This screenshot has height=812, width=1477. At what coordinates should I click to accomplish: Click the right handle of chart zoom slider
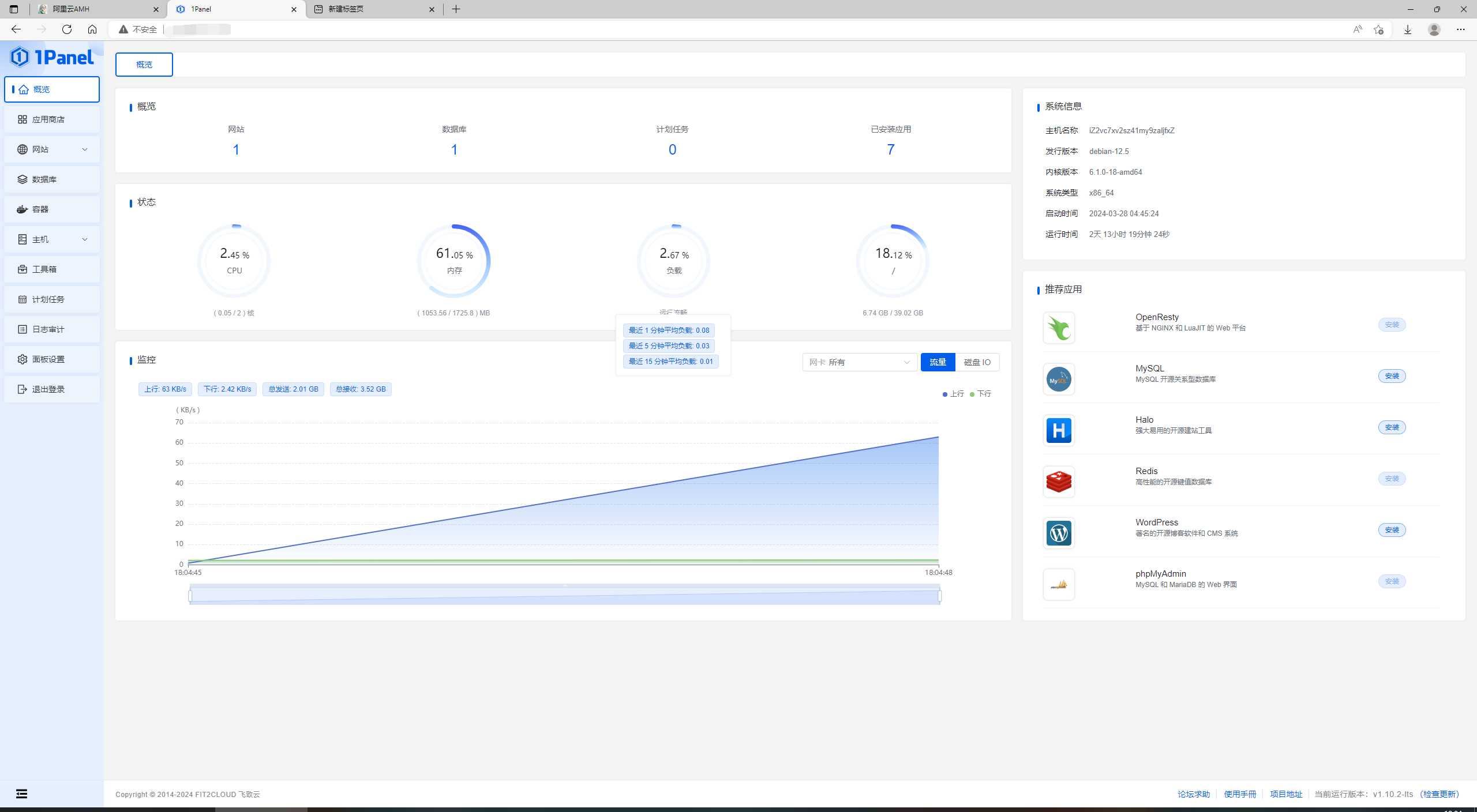(x=940, y=596)
